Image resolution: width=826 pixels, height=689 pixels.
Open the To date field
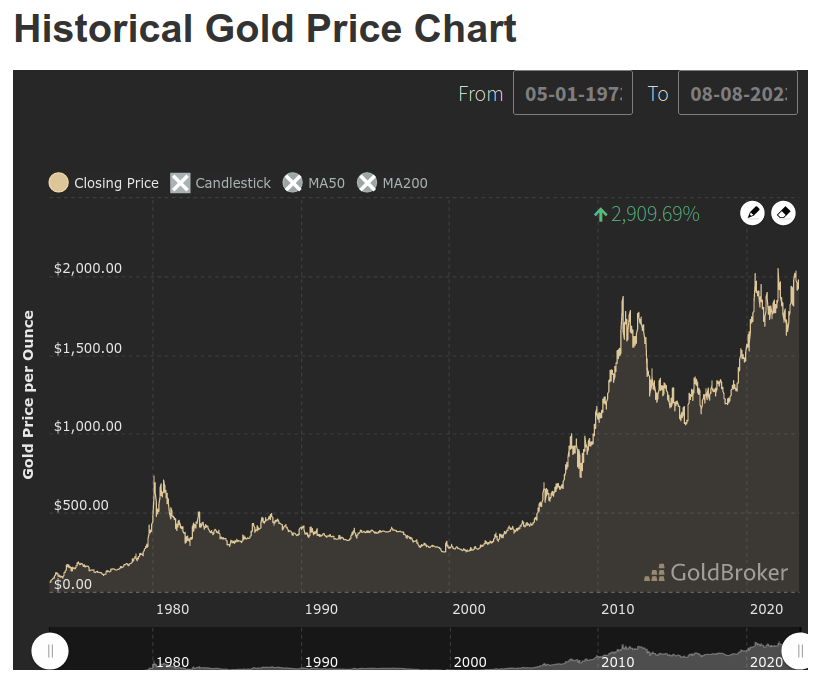tap(738, 94)
